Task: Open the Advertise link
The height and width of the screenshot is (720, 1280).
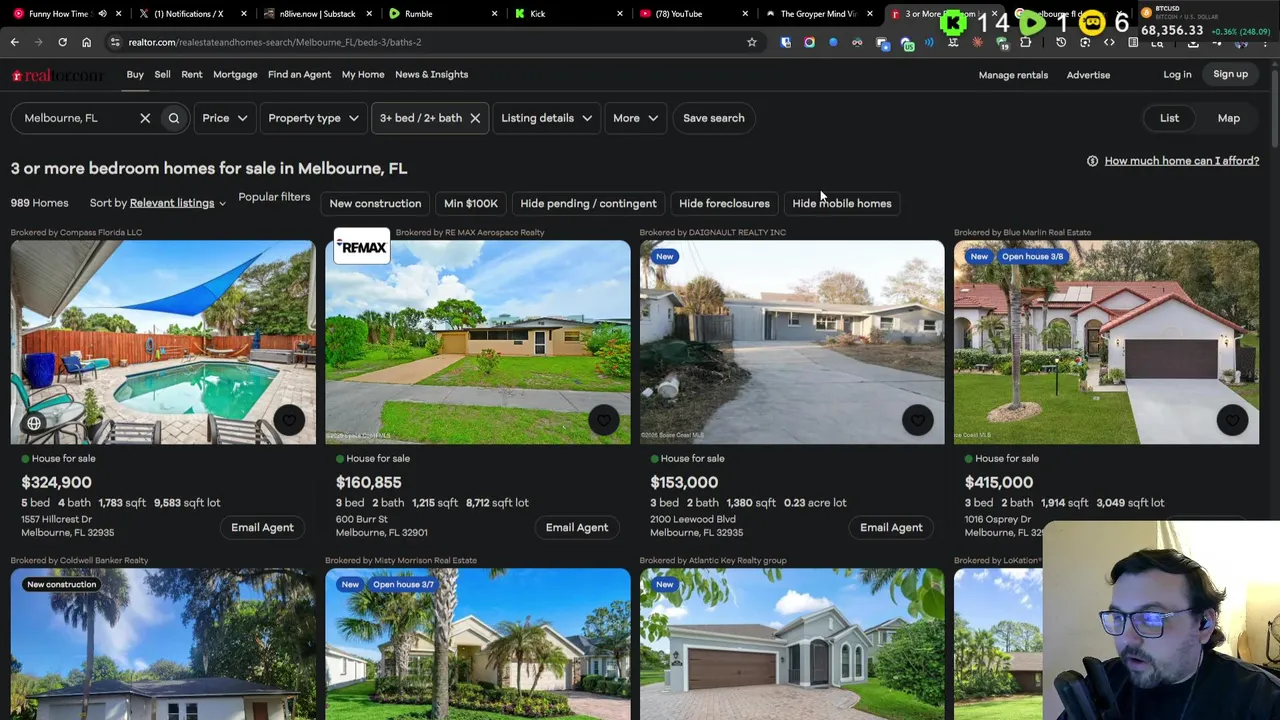Action: [x=1088, y=75]
